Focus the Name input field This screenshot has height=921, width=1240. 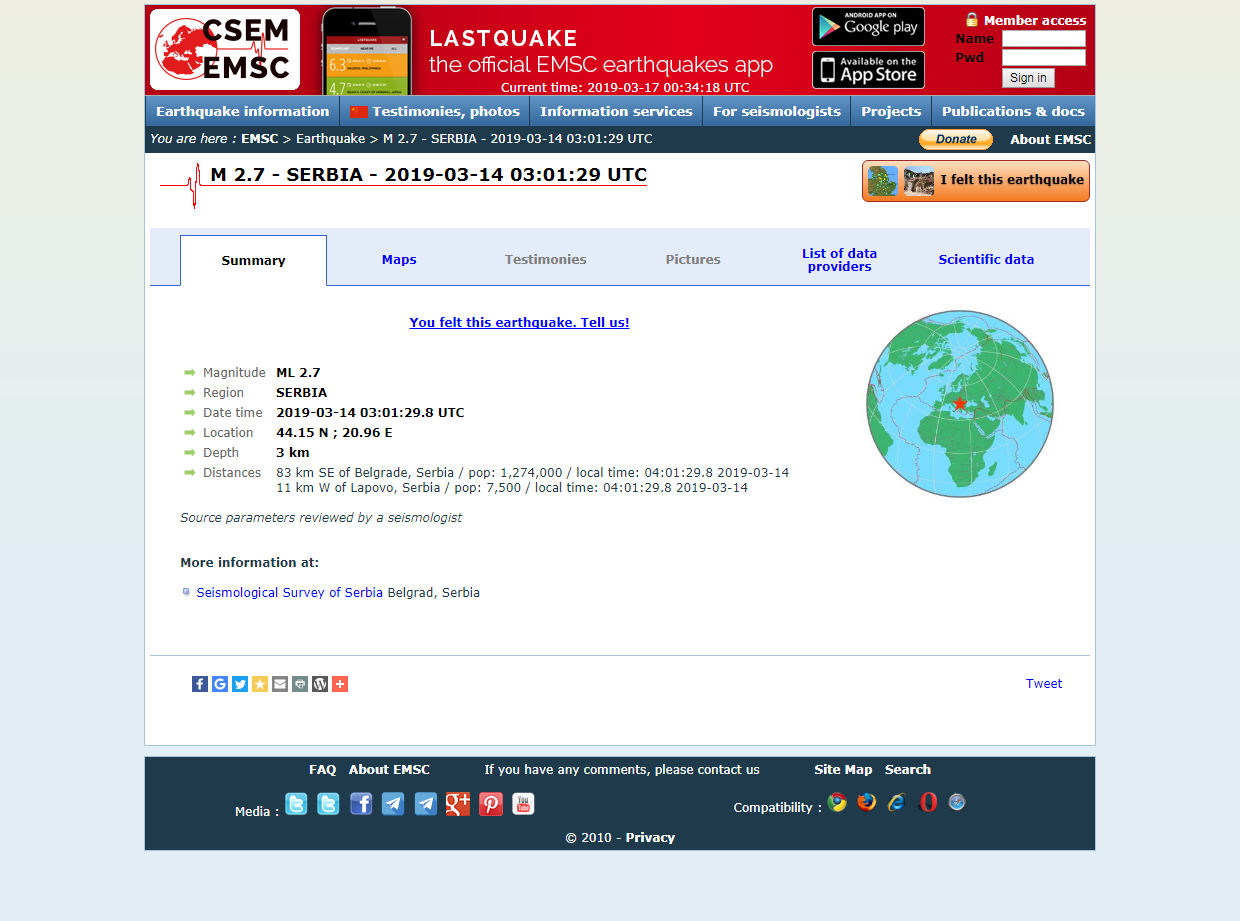[x=1044, y=39]
